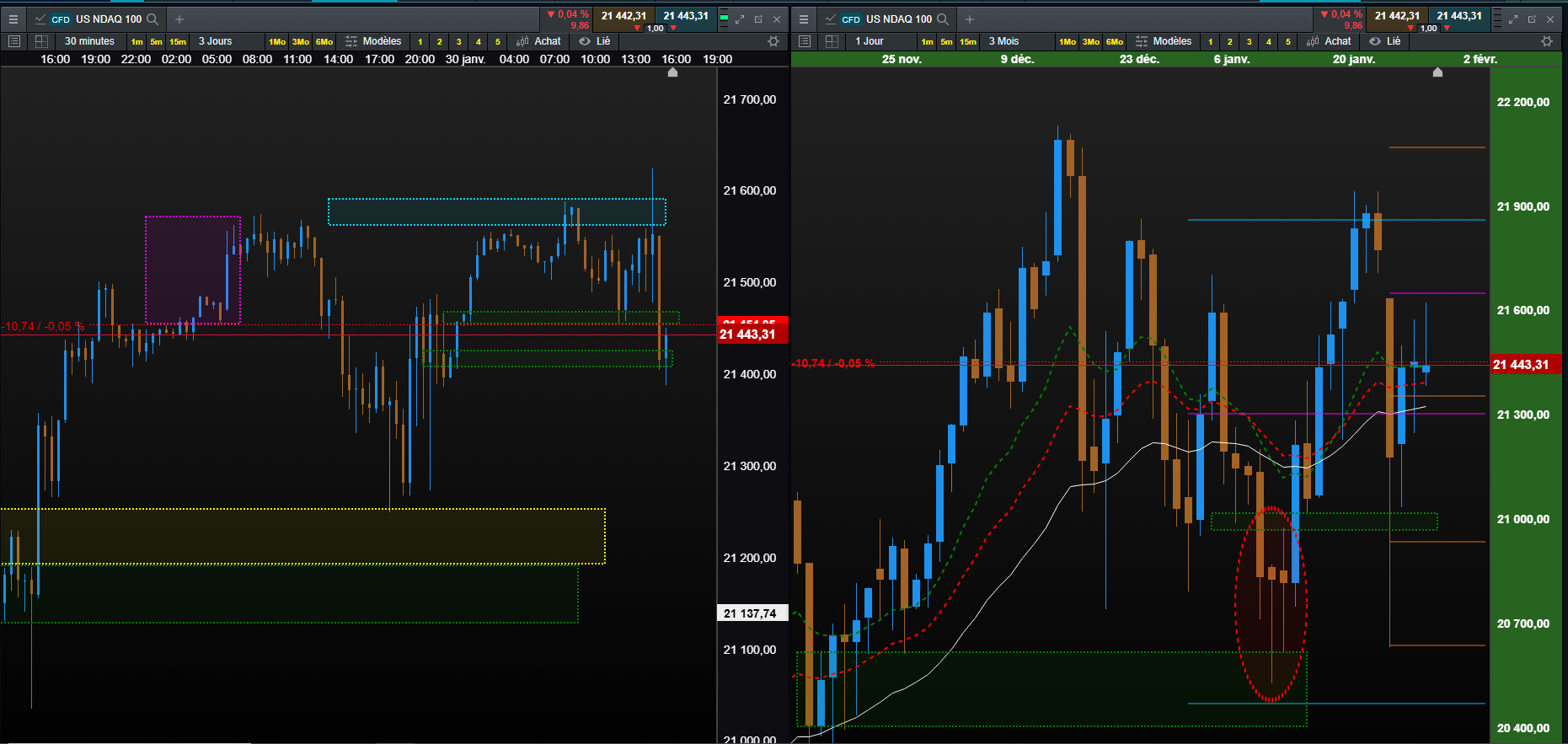Pop out the 30 minutes chart window

click(x=758, y=19)
